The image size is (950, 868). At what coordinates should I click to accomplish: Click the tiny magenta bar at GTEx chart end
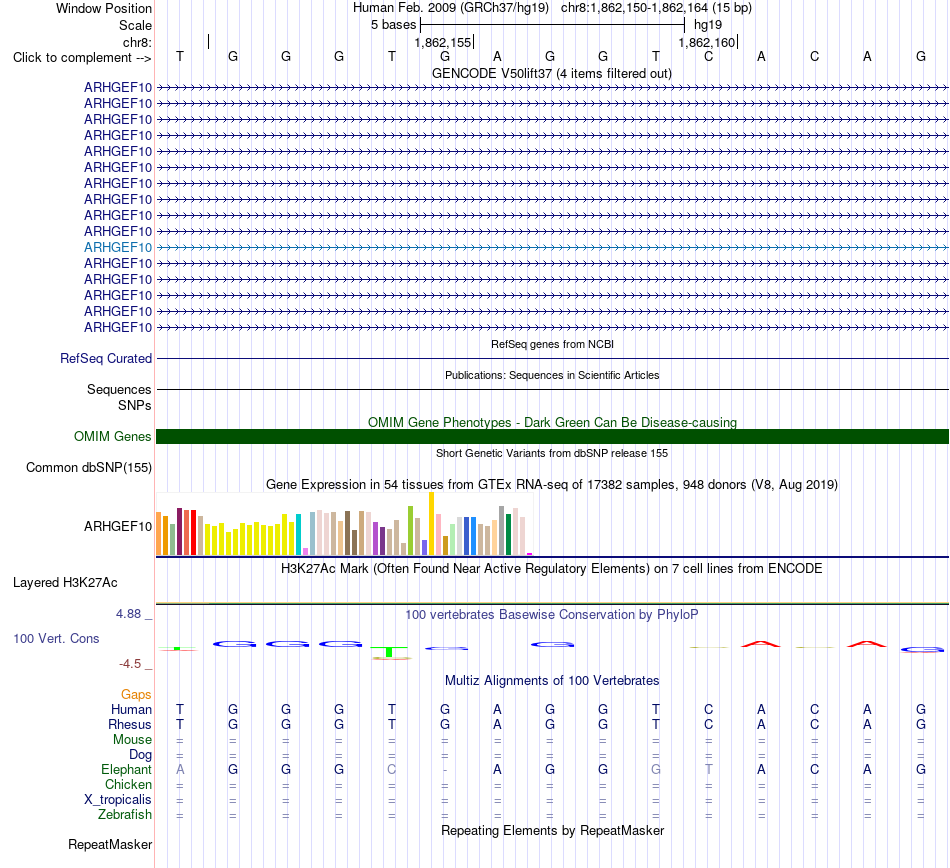click(x=530, y=554)
